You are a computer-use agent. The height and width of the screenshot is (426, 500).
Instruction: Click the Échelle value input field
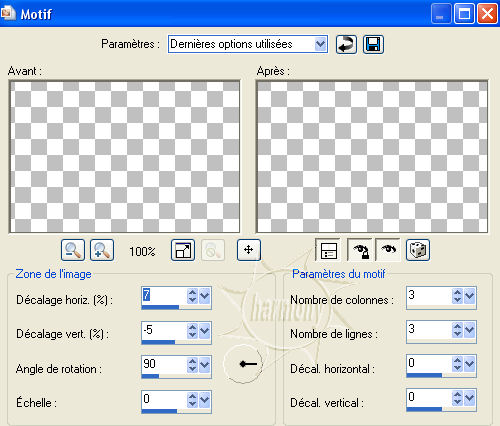tap(164, 399)
